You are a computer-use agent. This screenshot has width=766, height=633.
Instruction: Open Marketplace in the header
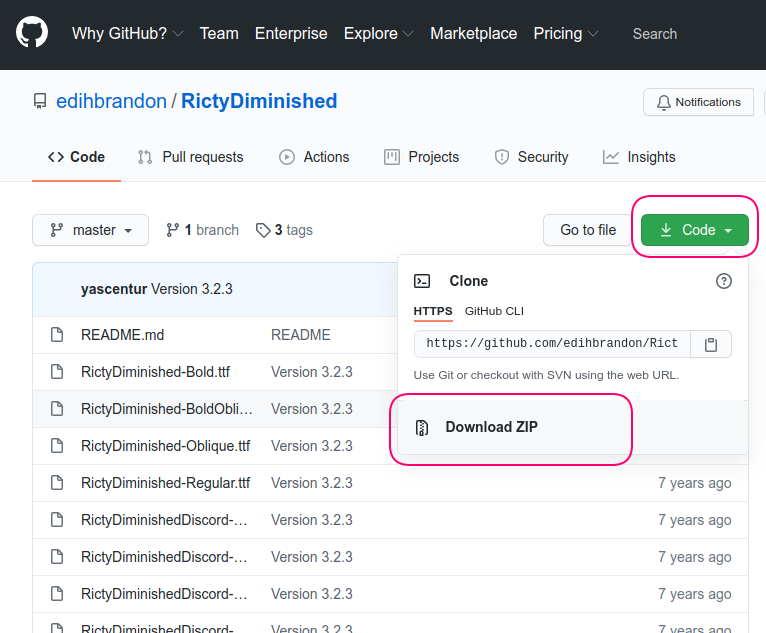click(x=473, y=33)
